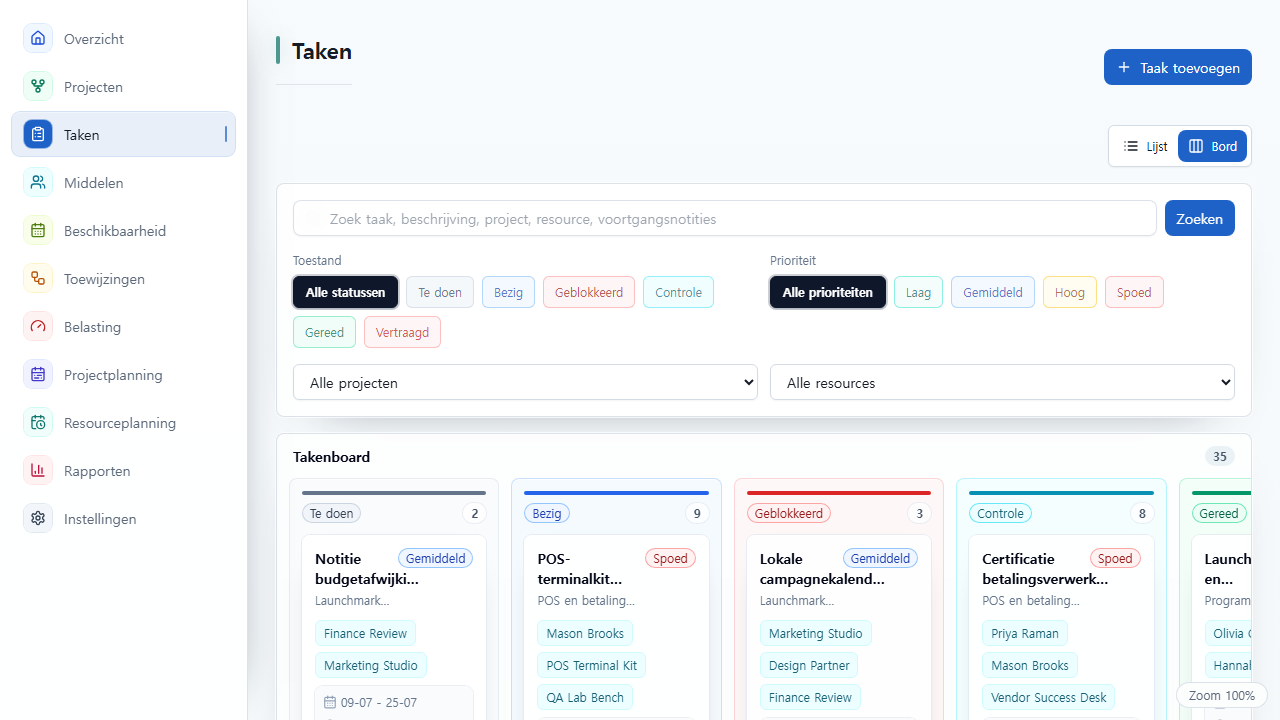The width and height of the screenshot is (1280, 720).
Task: Open the Alle projecten dropdown
Action: coord(525,382)
